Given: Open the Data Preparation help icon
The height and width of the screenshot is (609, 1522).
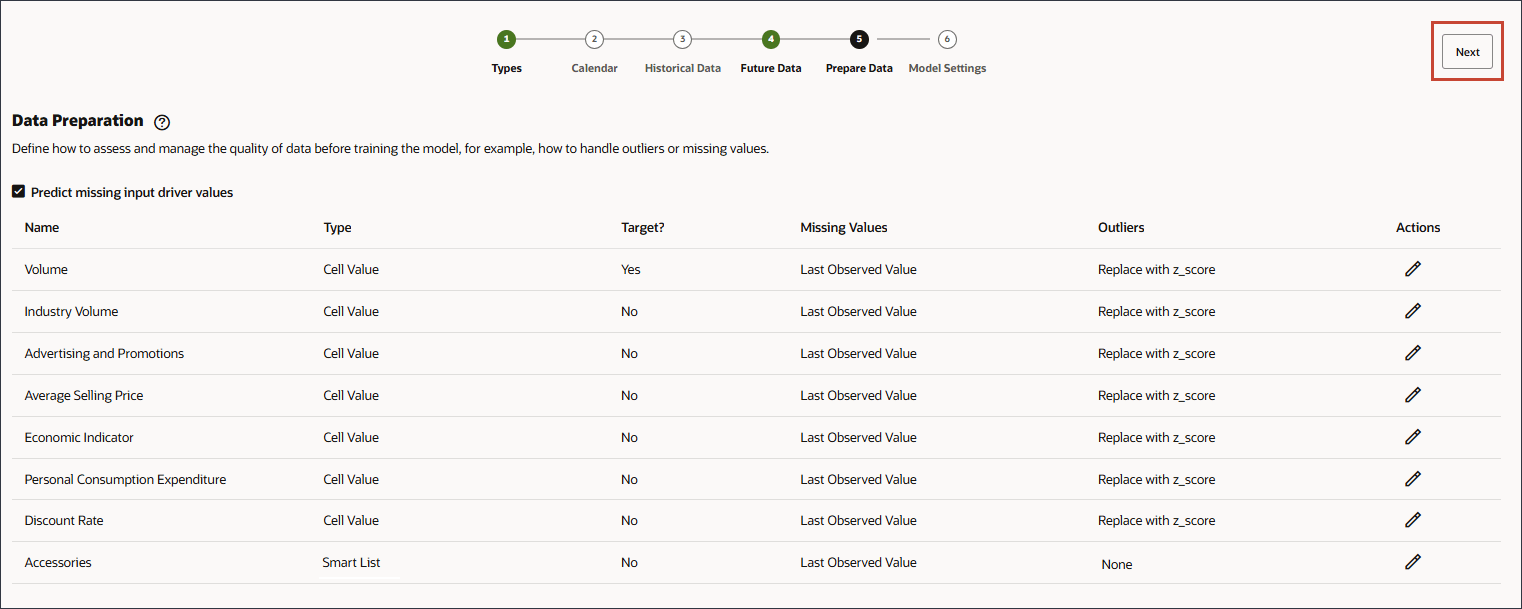Looking at the screenshot, I should [x=162, y=122].
